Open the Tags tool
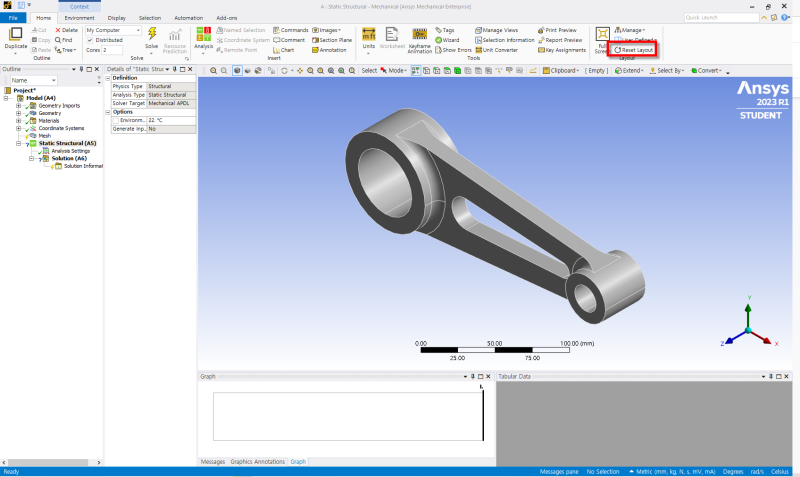This screenshot has width=800, height=477. [444, 30]
